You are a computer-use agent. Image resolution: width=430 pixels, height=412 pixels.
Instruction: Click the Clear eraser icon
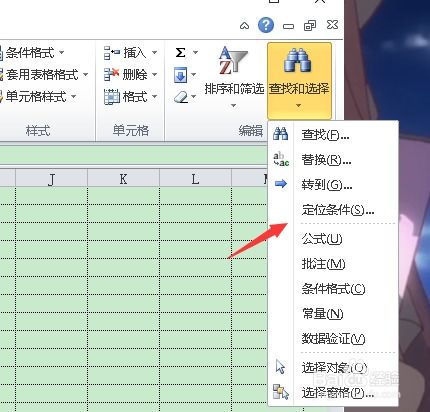[x=181, y=97]
